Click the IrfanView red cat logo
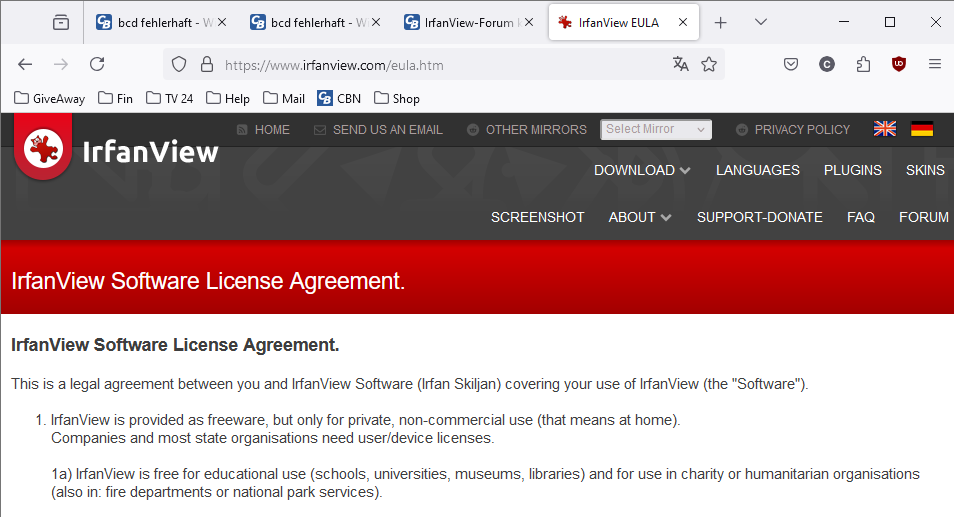 click(x=43, y=148)
